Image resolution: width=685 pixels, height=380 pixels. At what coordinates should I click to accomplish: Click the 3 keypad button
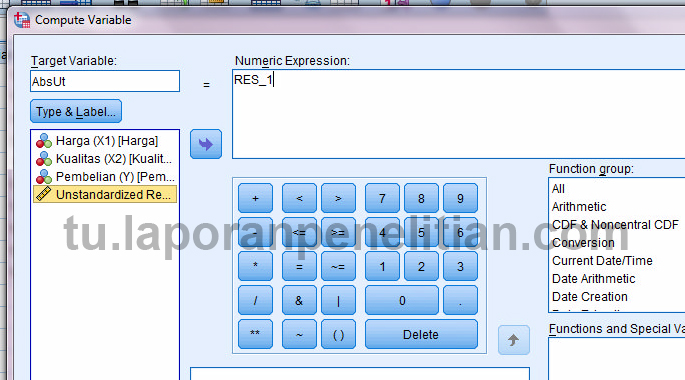point(460,266)
